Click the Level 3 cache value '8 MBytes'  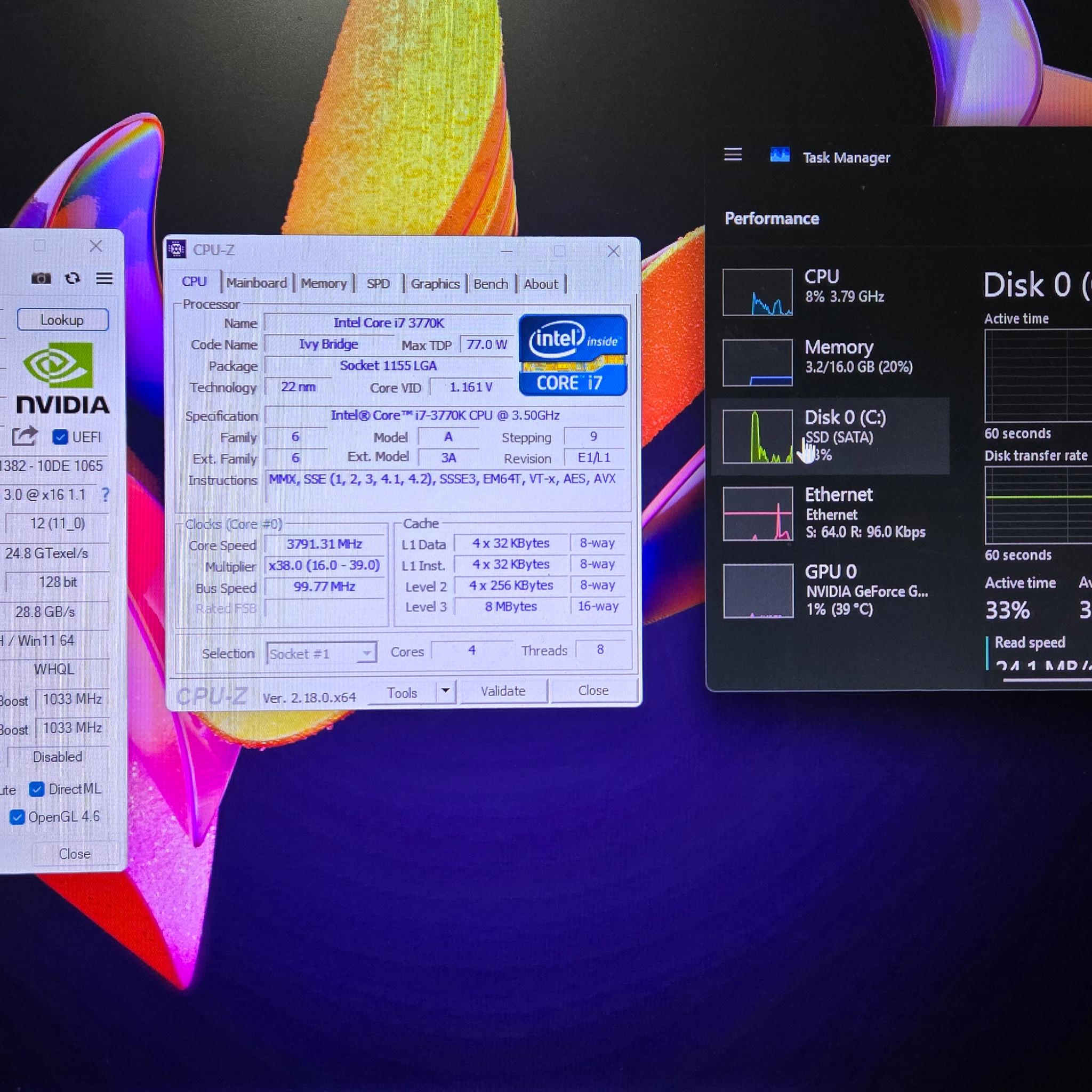(511, 606)
